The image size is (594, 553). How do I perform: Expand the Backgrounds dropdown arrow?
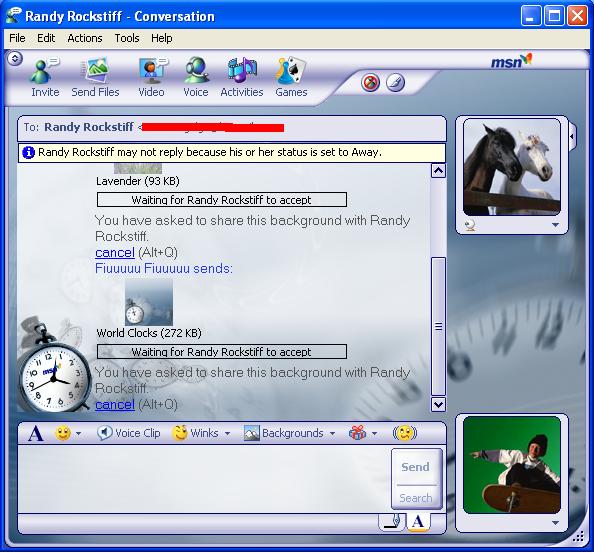click(x=332, y=433)
